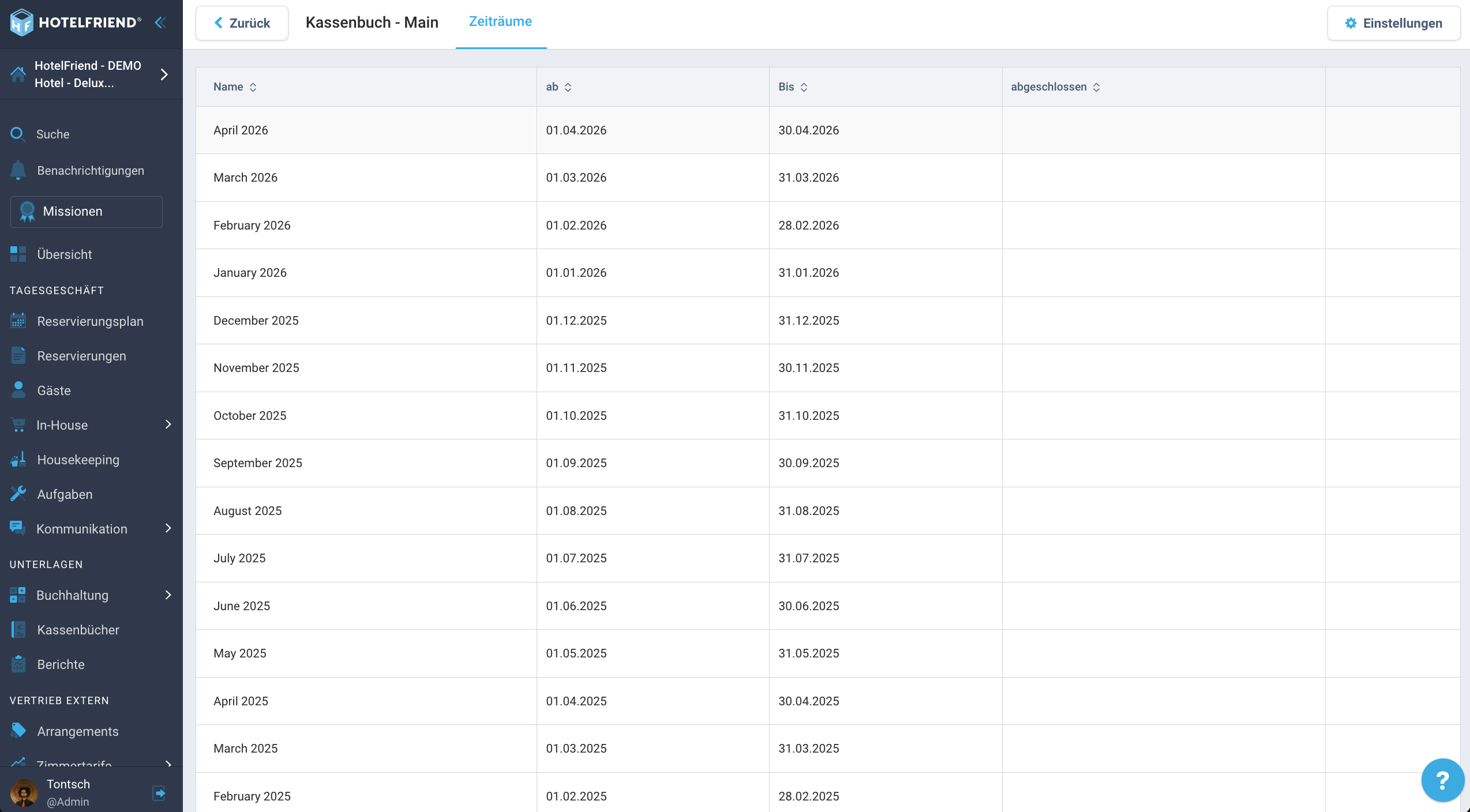Select the July 2025 period row
The image size is (1470, 812).
[828, 558]
